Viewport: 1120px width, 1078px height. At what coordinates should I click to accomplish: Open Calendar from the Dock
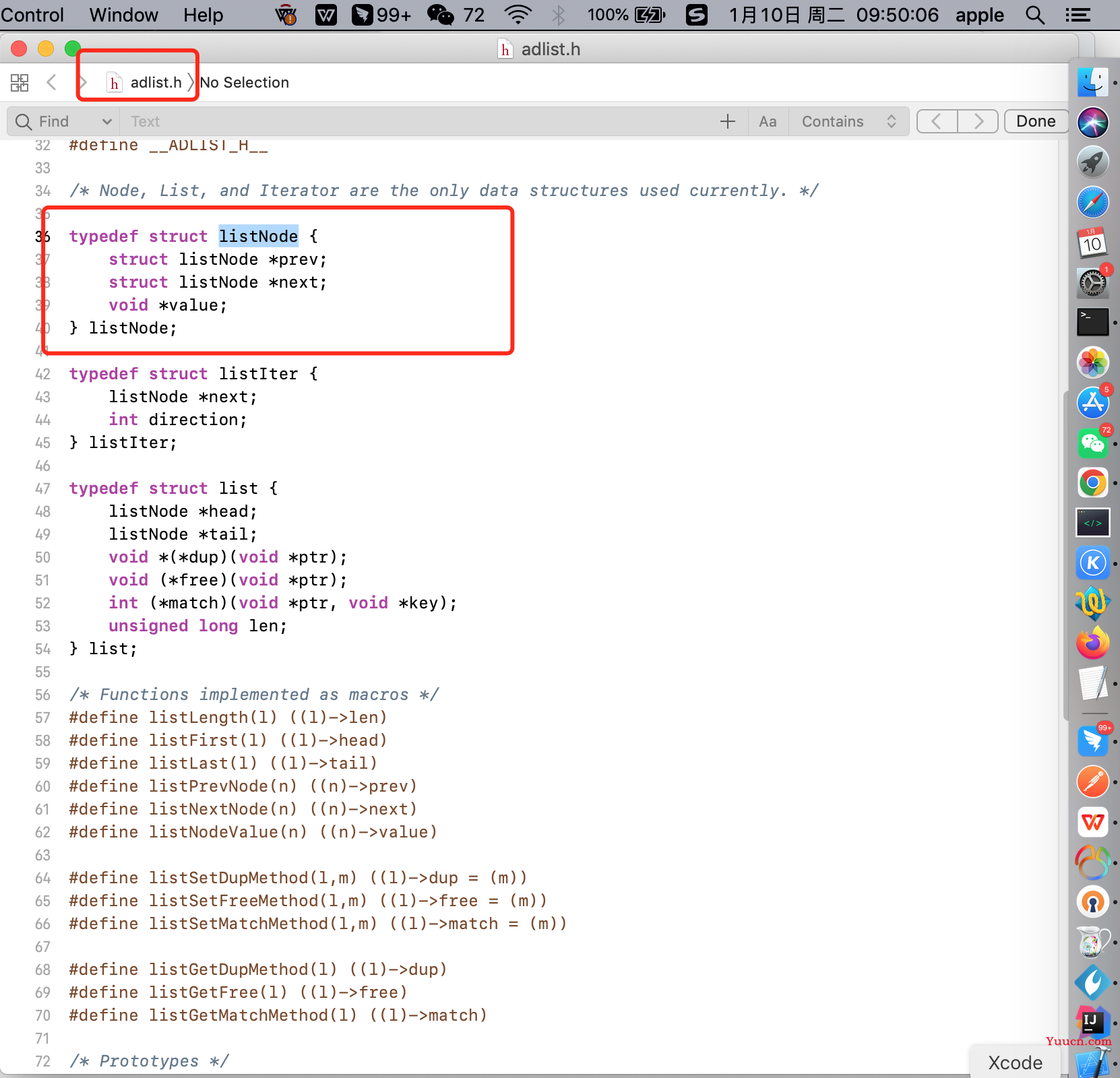(x=1092, y=243)
